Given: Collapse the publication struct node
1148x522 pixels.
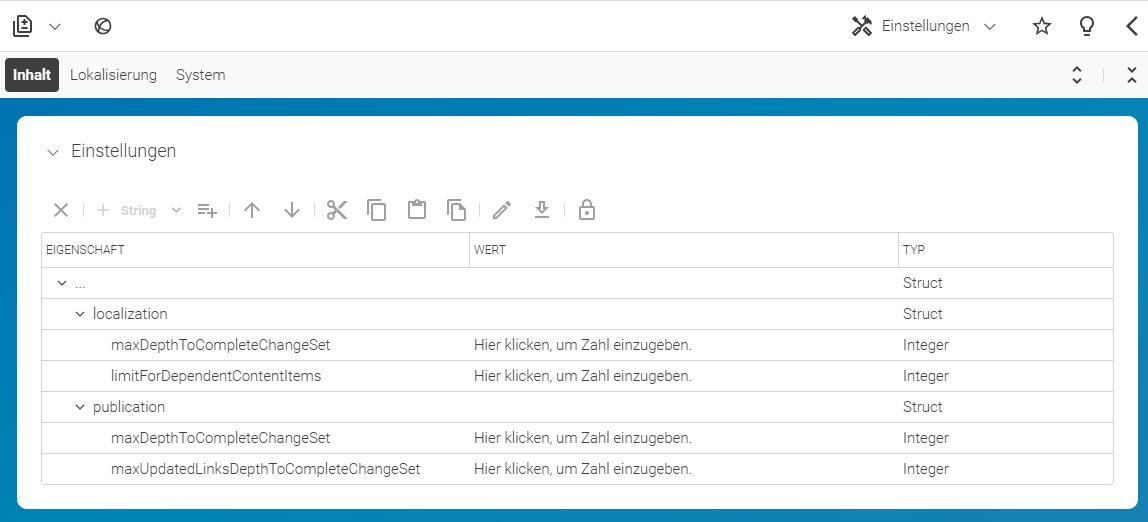Looking at the screenshot, I should [80, 407].
